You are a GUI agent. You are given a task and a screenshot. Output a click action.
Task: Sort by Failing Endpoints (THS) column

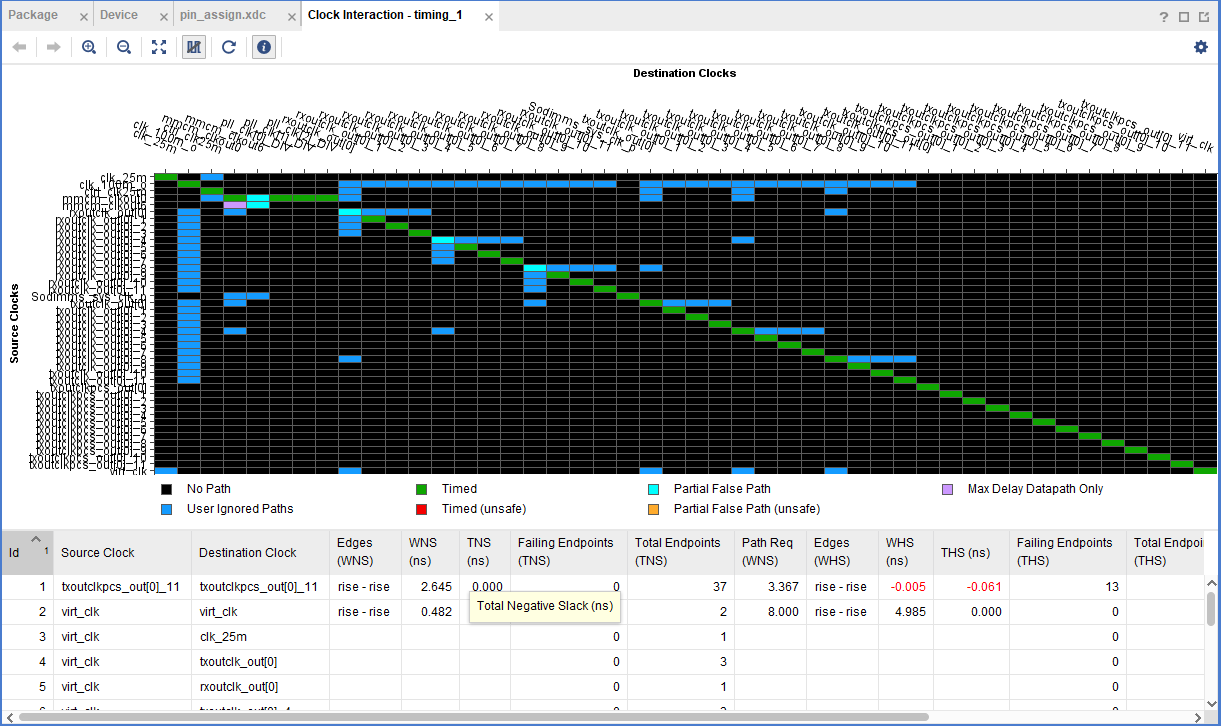coord(1067,552)
